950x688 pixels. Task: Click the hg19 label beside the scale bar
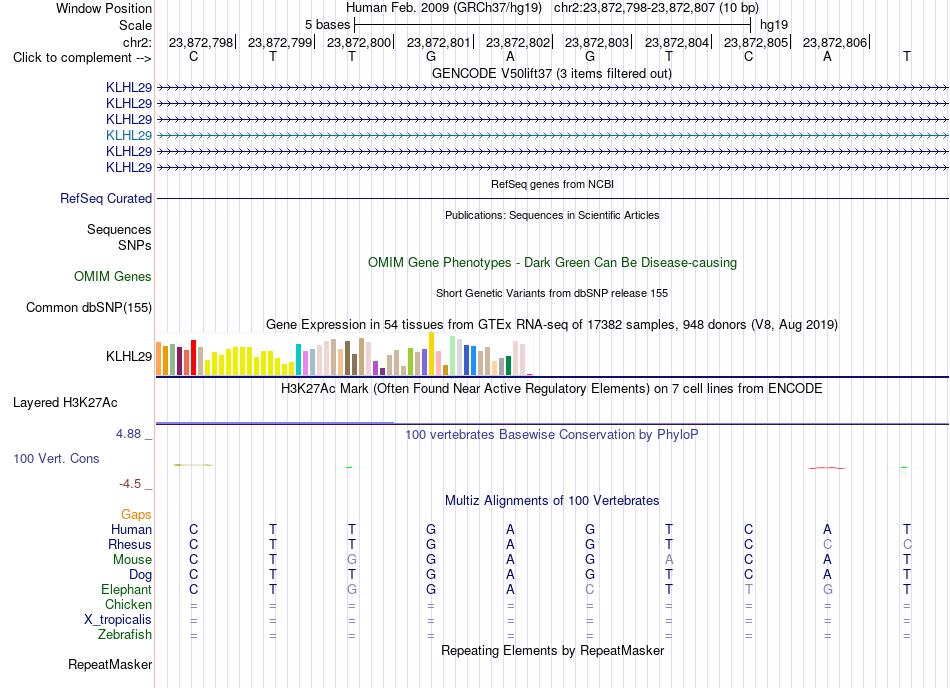click(x=774, y=25)
